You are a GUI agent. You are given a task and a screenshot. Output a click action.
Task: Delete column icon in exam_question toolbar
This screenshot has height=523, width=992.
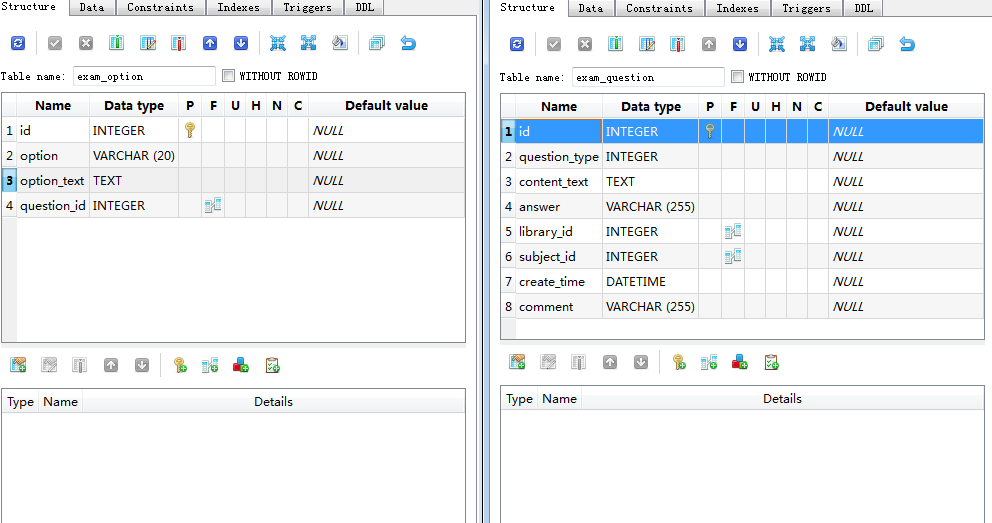click(678, 44)
